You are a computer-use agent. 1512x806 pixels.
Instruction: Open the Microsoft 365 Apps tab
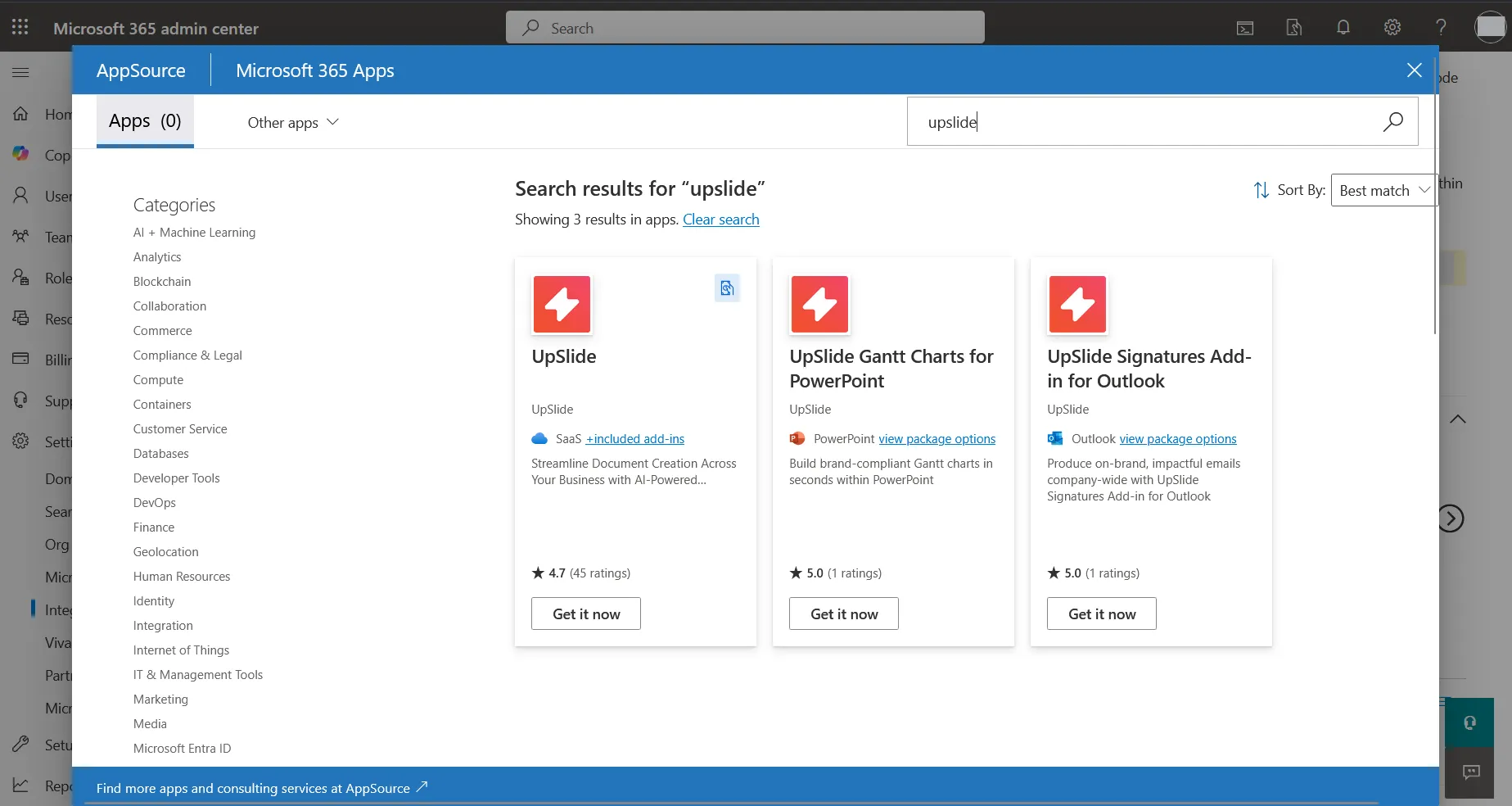coord(315,70)
